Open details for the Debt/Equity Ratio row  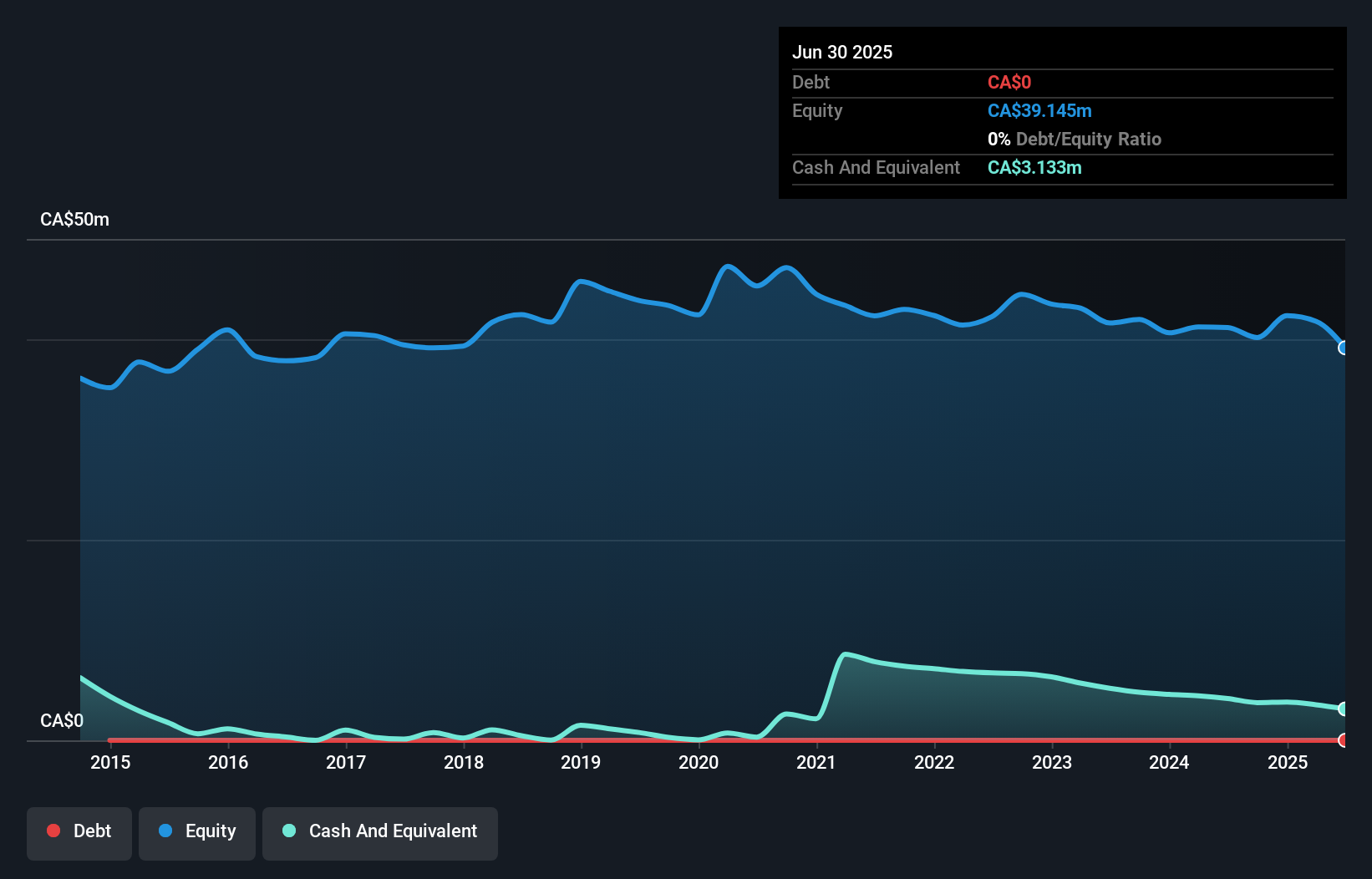click(x=1075, y=139)
